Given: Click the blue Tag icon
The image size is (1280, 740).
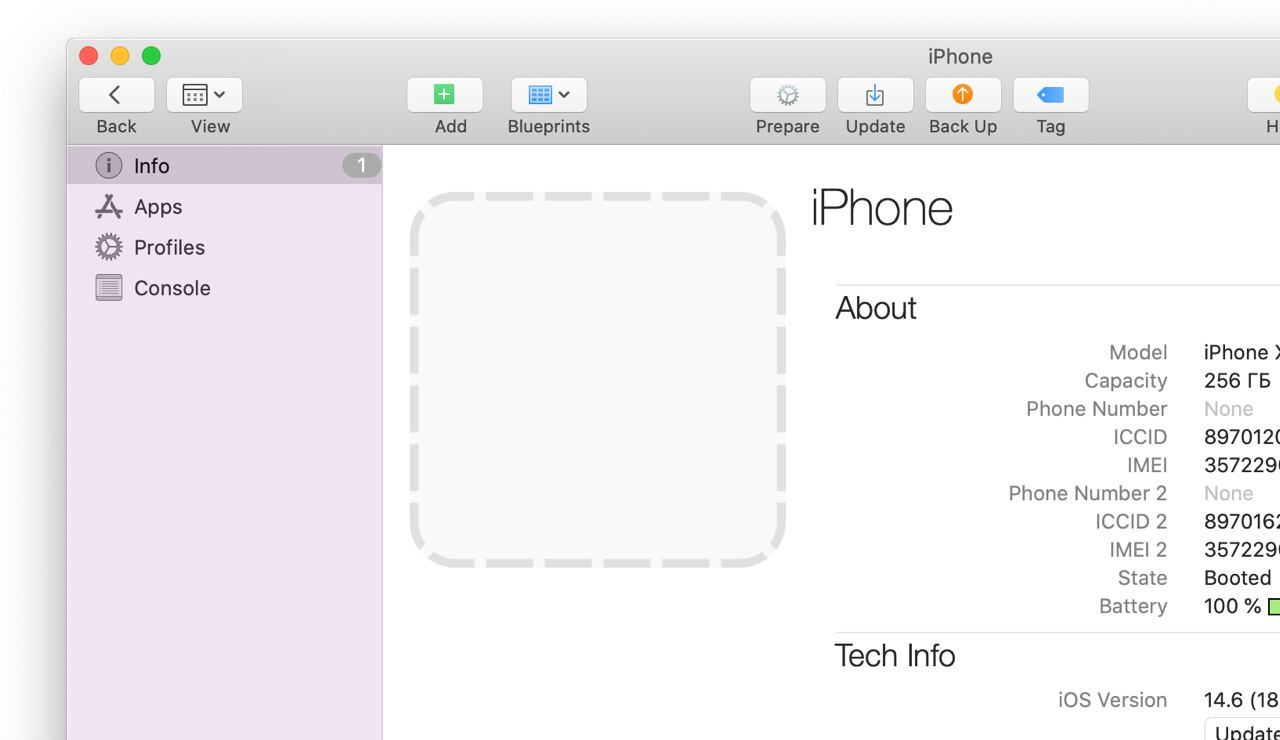Looking at the screenshot, I should pos(1051,95).
